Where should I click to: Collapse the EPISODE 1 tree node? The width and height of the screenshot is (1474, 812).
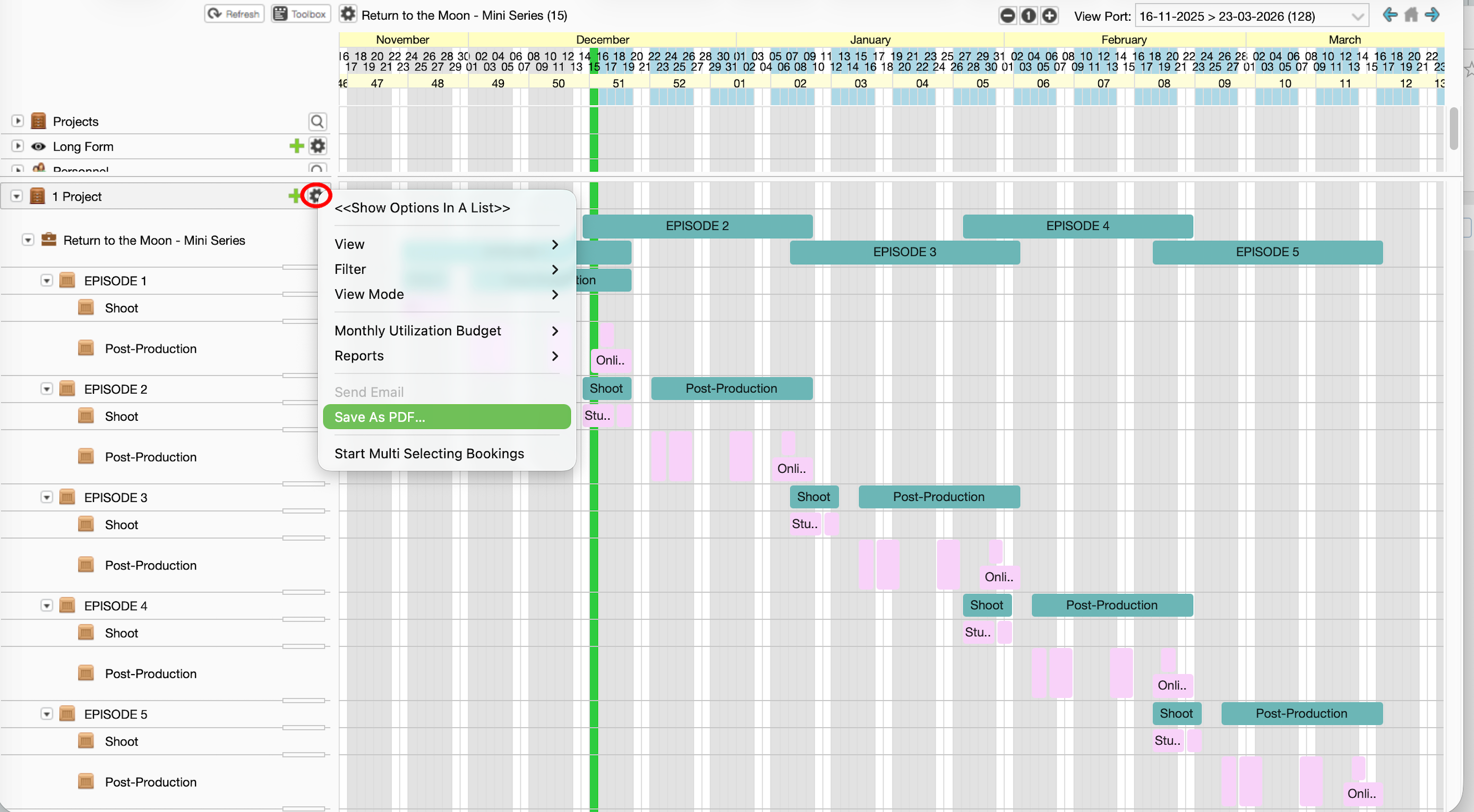click(x=47, y=281)
